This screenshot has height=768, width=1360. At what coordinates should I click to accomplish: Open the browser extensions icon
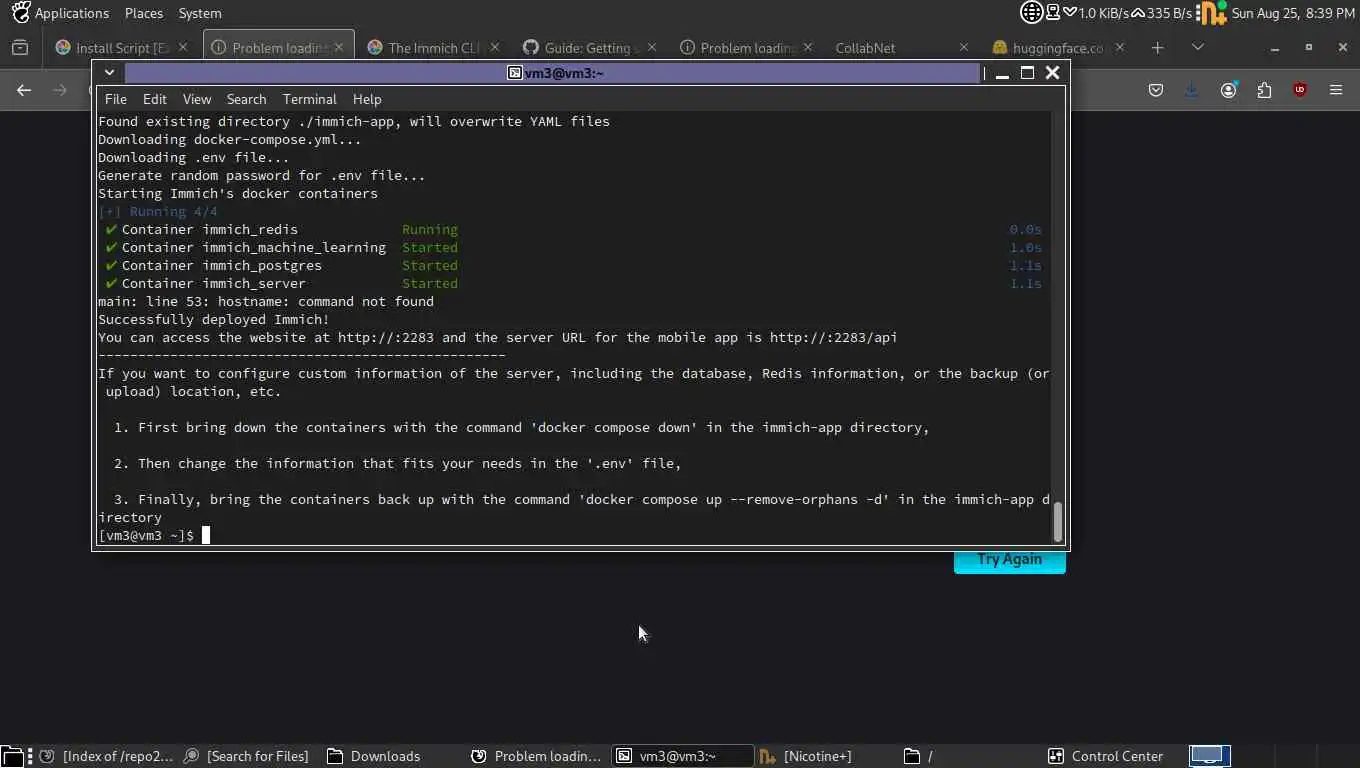point(1264,90)
